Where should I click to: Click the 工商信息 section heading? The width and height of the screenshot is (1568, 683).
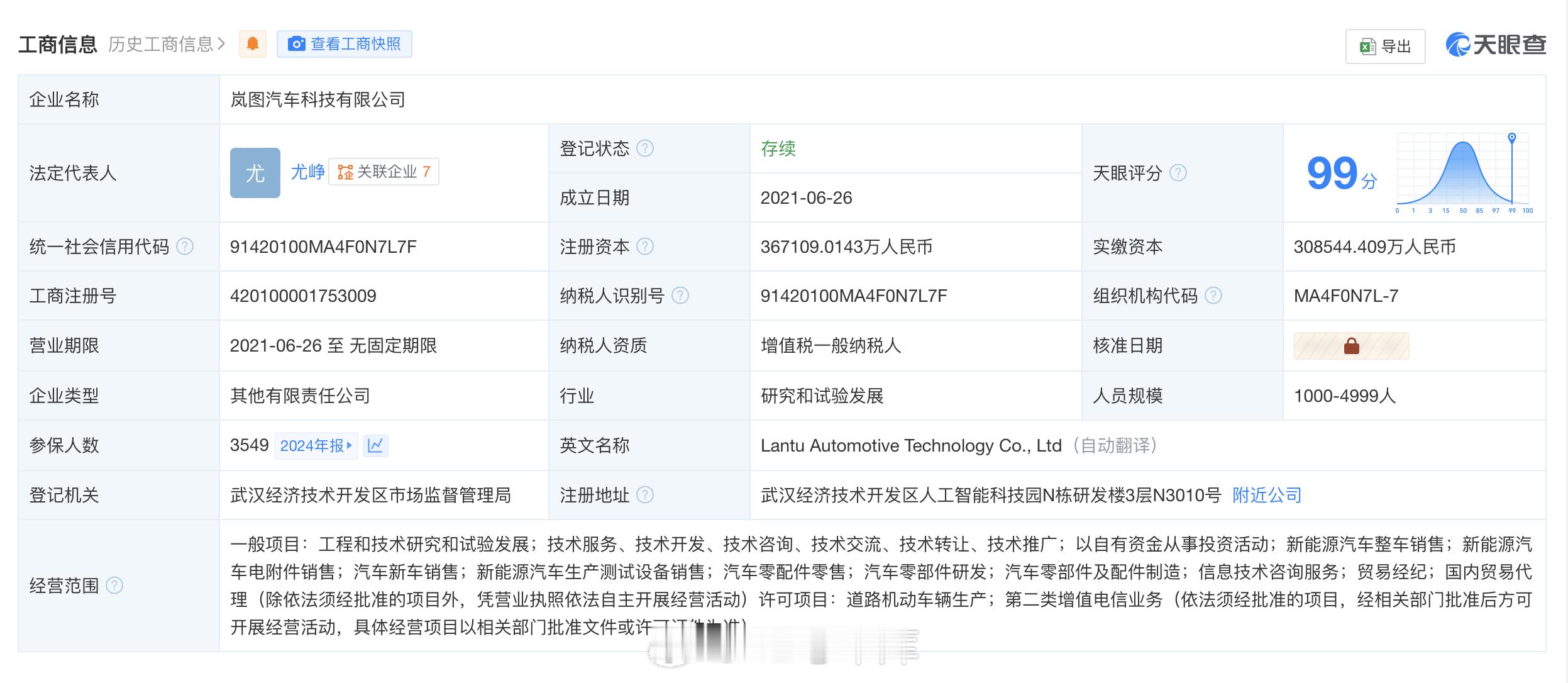(58, 44)
